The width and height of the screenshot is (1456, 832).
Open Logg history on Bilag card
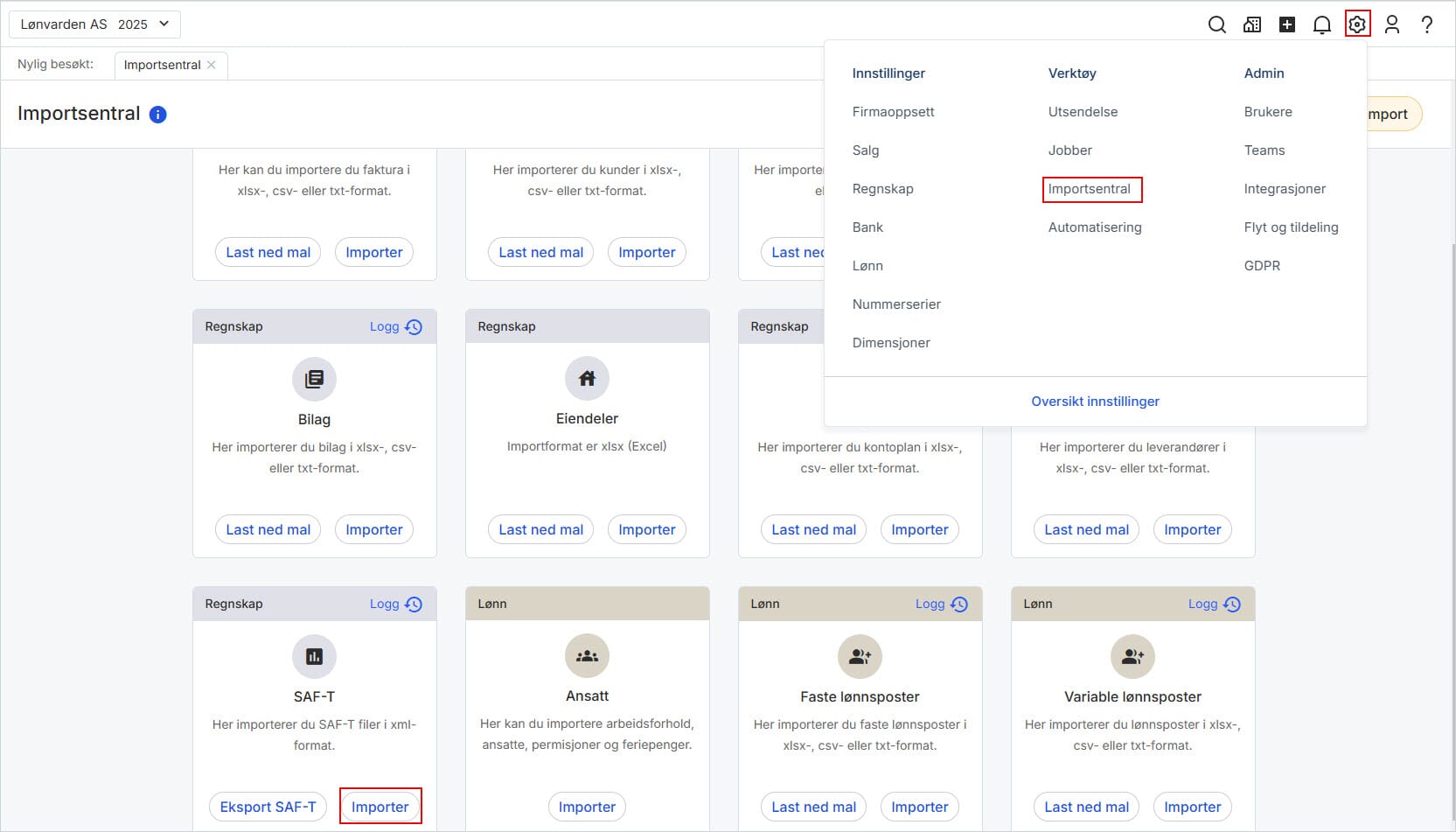[395, 326]
